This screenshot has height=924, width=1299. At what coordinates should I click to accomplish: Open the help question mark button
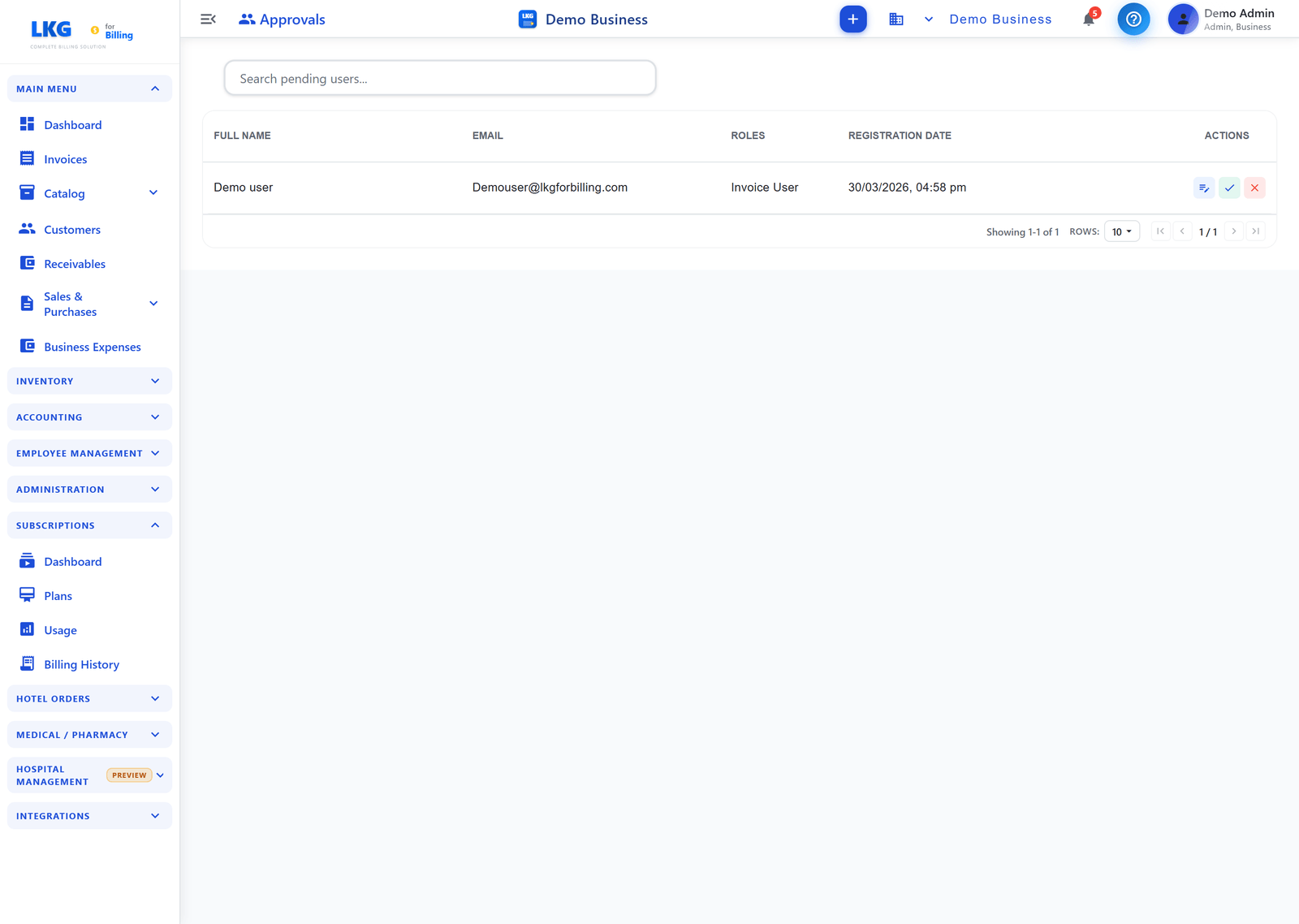1133,19
